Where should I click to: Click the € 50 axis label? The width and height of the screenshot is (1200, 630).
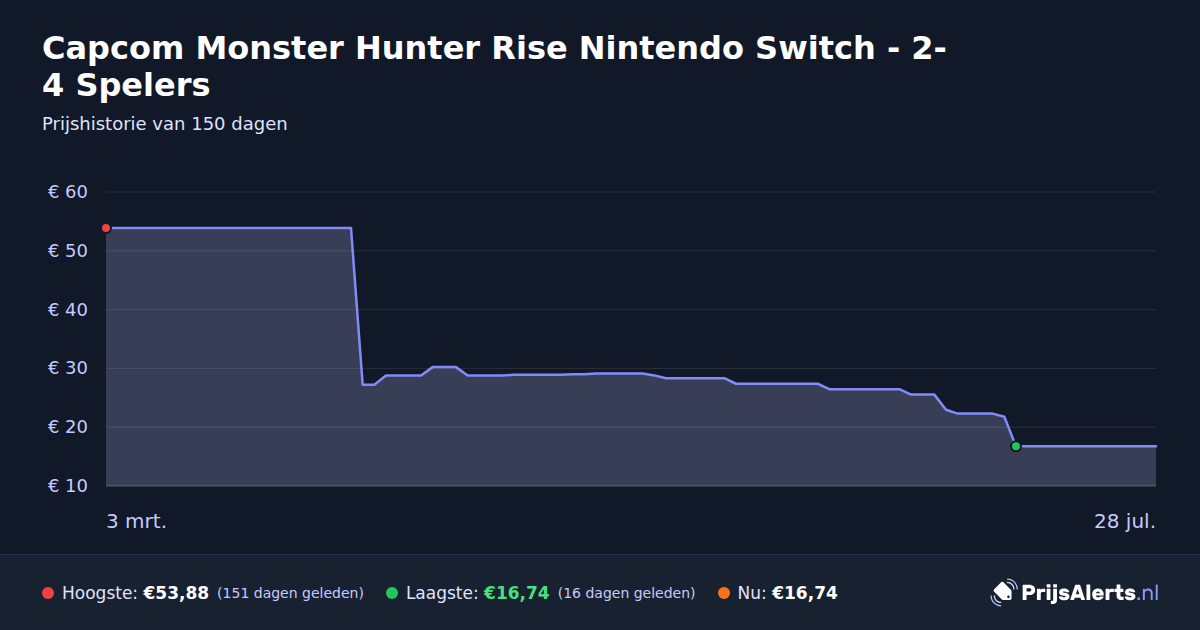(68, 251)
